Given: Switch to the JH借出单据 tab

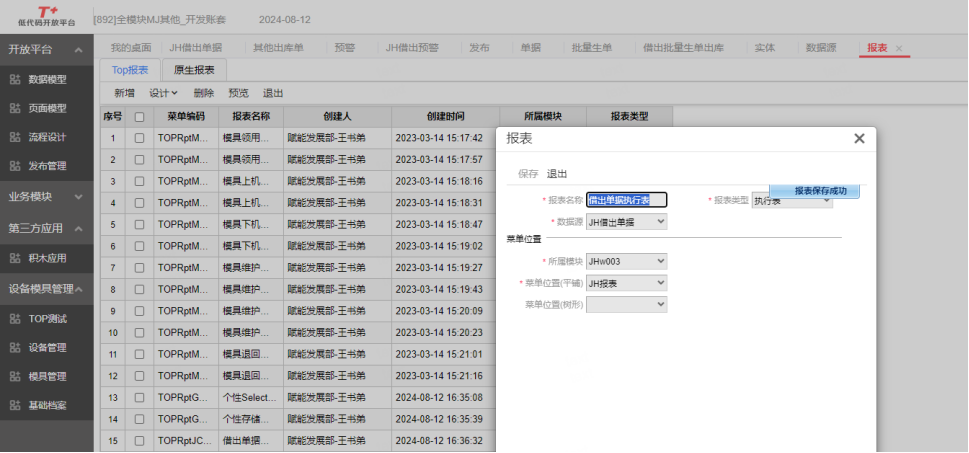Looking at the screenshot, I should point(196,48).
